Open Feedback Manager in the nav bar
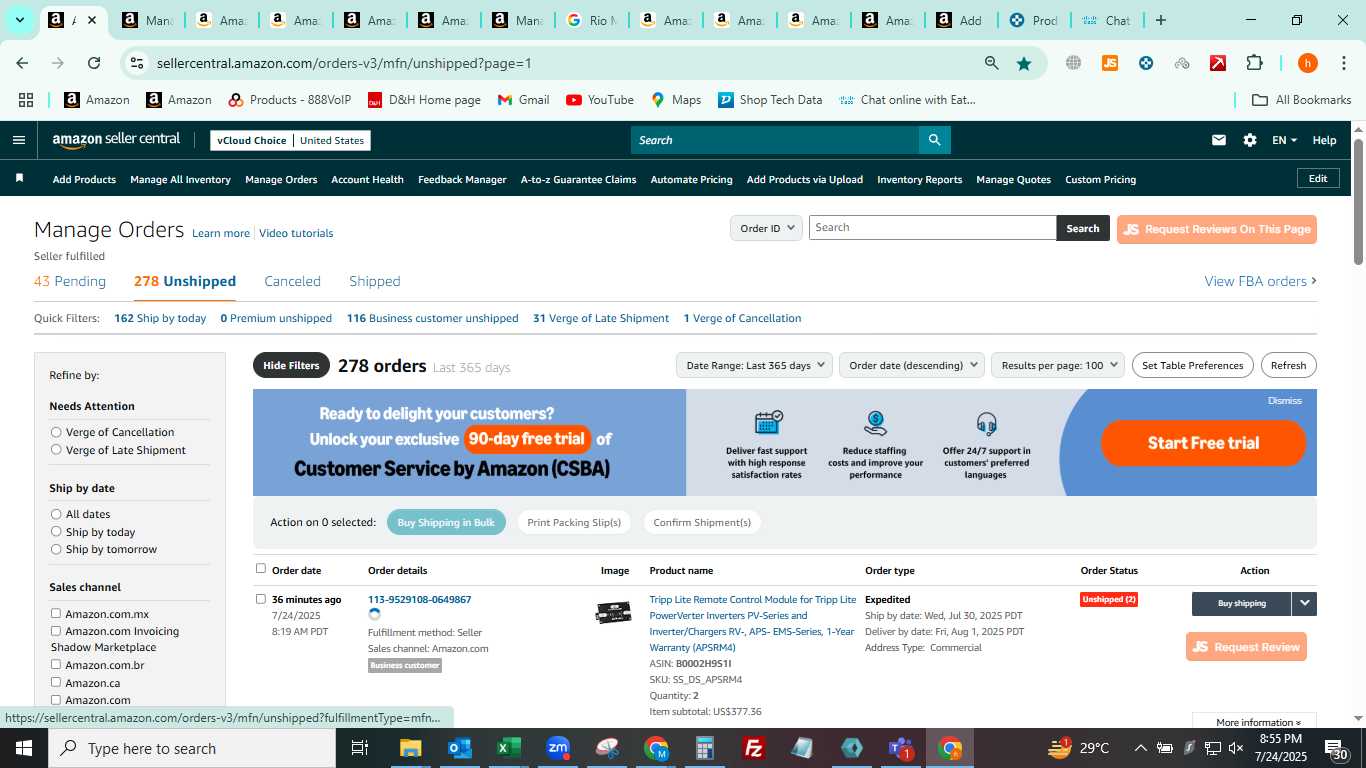Screen dimensions: 1366x768 462,179
